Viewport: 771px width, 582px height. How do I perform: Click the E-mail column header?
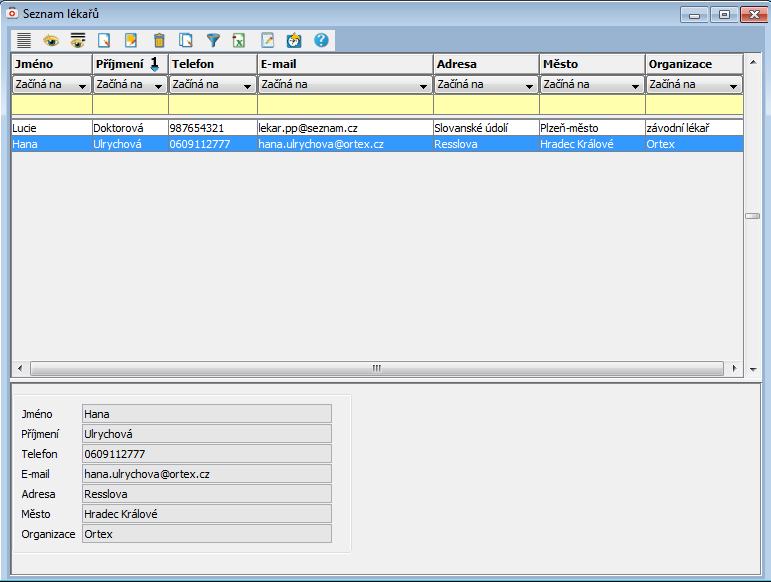(345, 64)
